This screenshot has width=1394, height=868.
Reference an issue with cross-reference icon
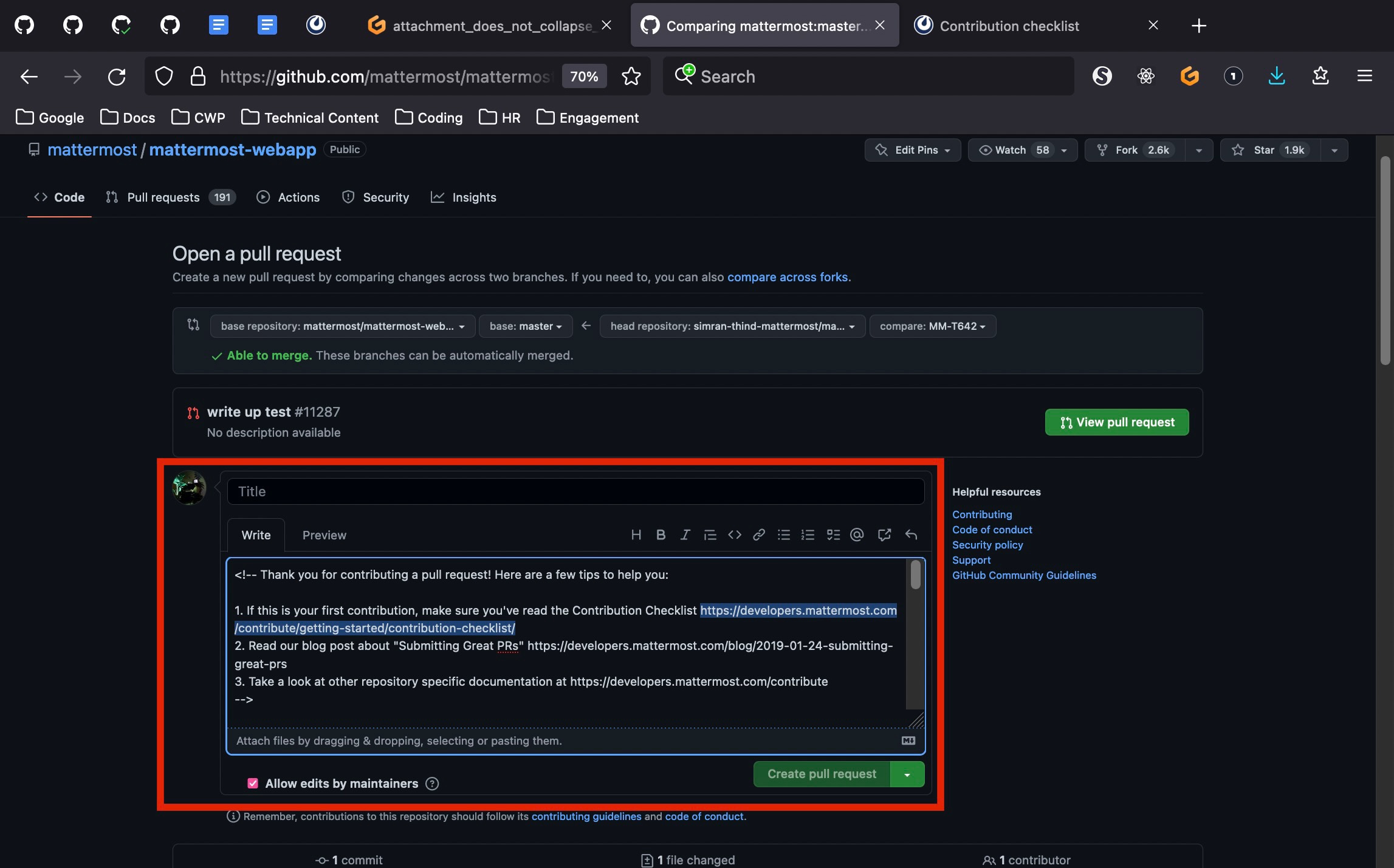884,535
